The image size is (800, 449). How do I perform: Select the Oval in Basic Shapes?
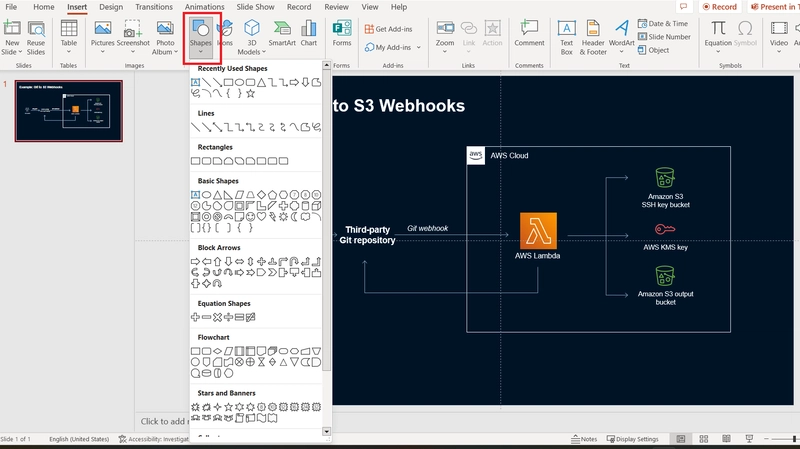(x=206, y=194)
